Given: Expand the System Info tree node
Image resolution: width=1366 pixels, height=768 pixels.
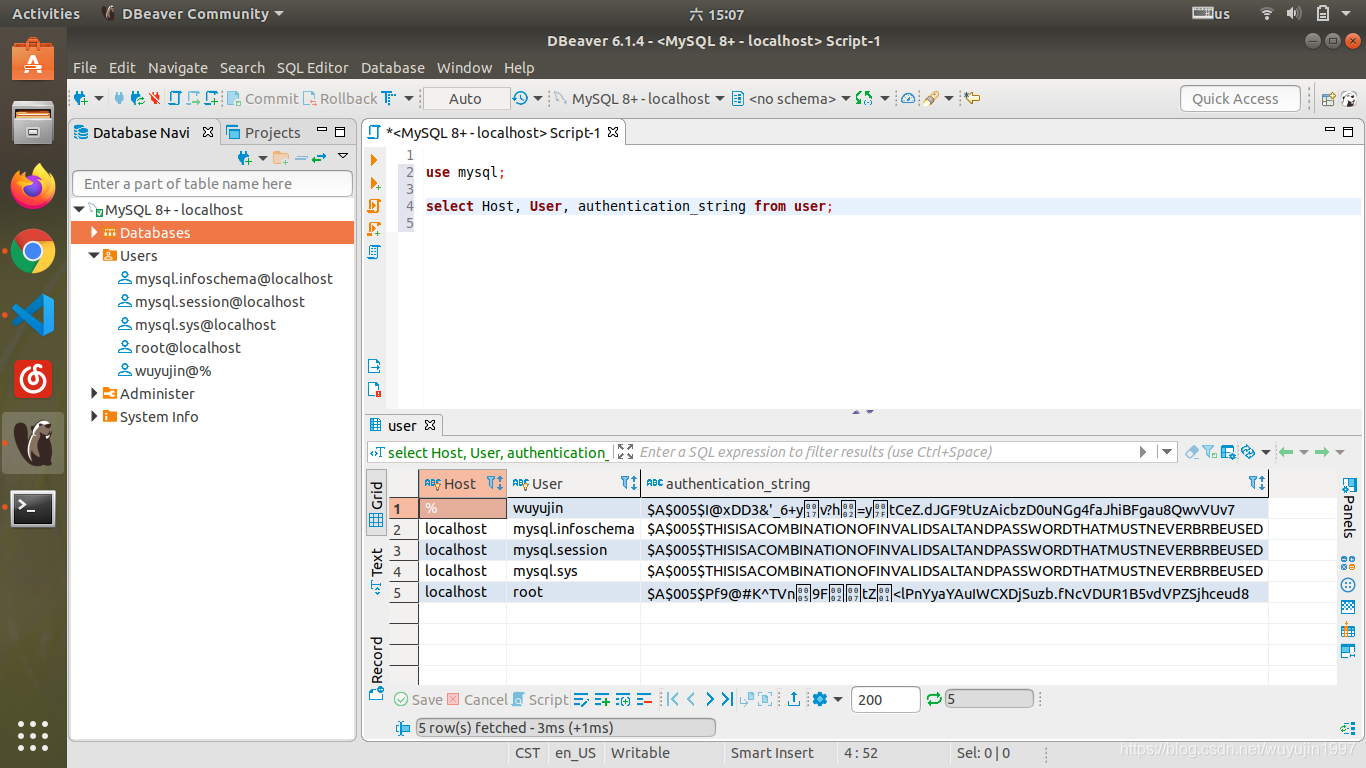Looking at the screenshot, I should (94, 416).
